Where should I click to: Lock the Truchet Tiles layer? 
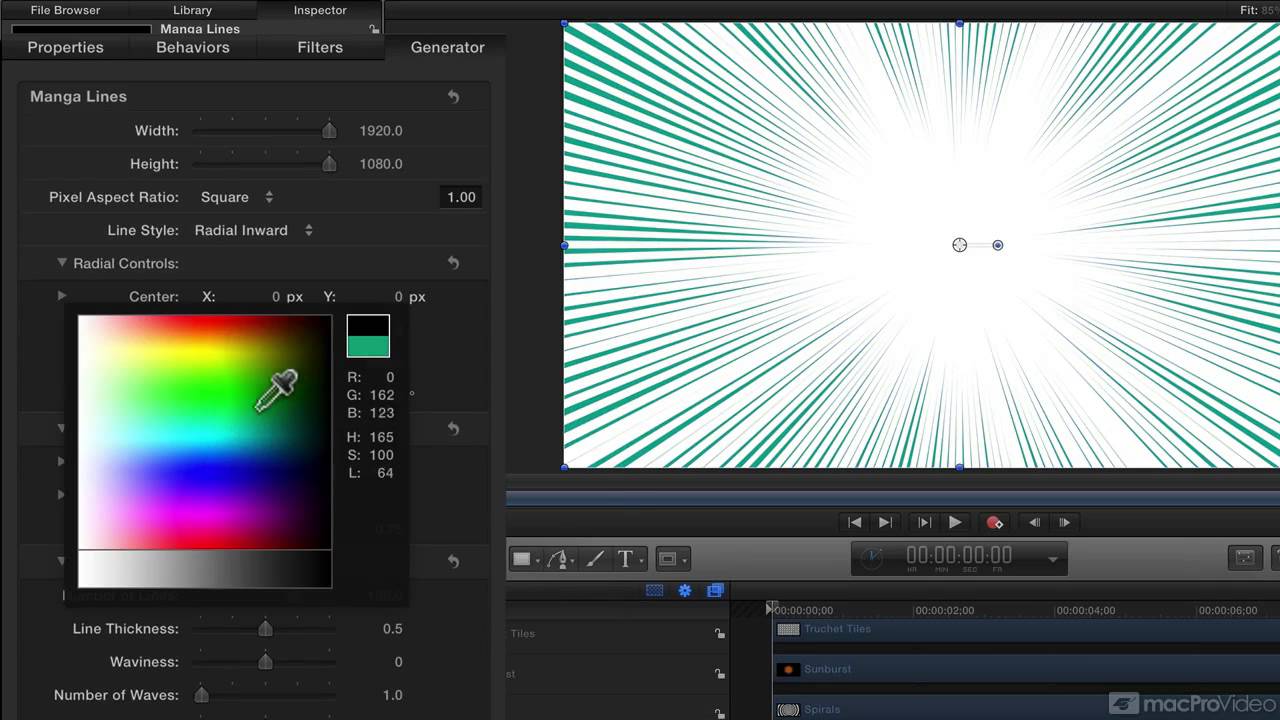[x=719, y=633]
